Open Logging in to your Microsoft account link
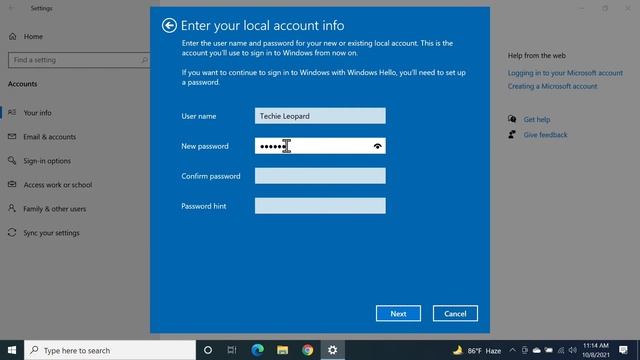Screen dimensions: 640x360 pyautogui.click(x=565, y=73)
